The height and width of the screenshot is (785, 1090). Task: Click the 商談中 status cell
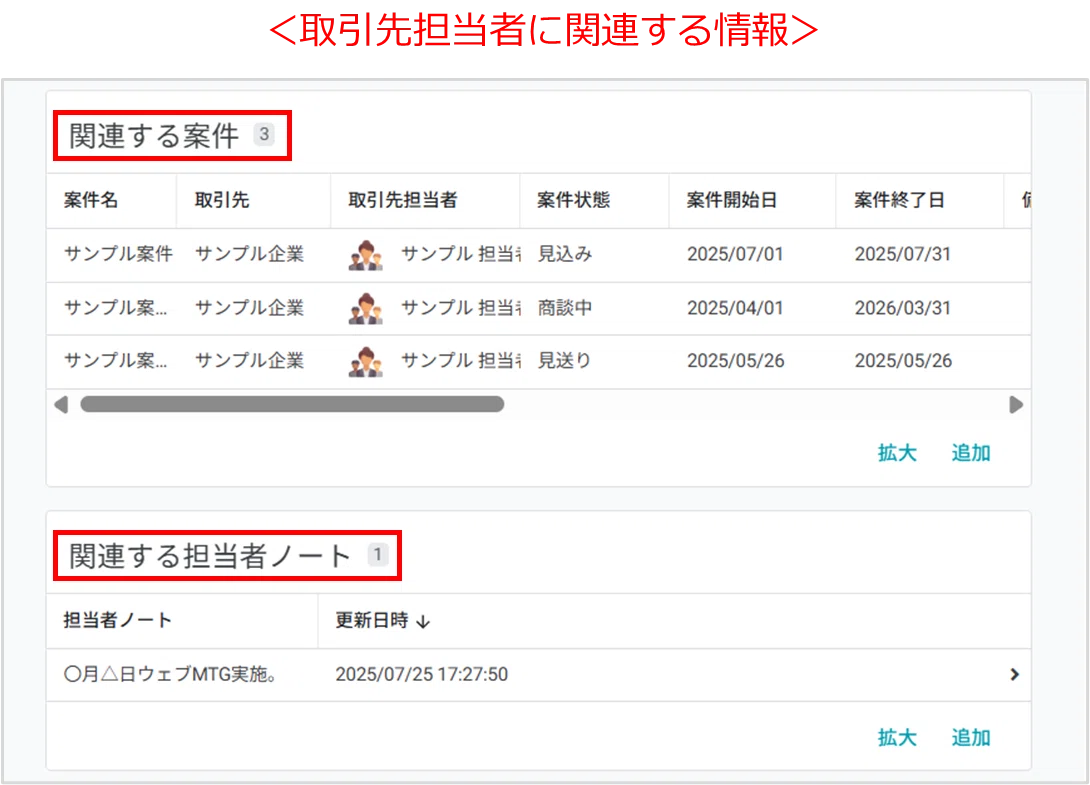click(564, 308)
